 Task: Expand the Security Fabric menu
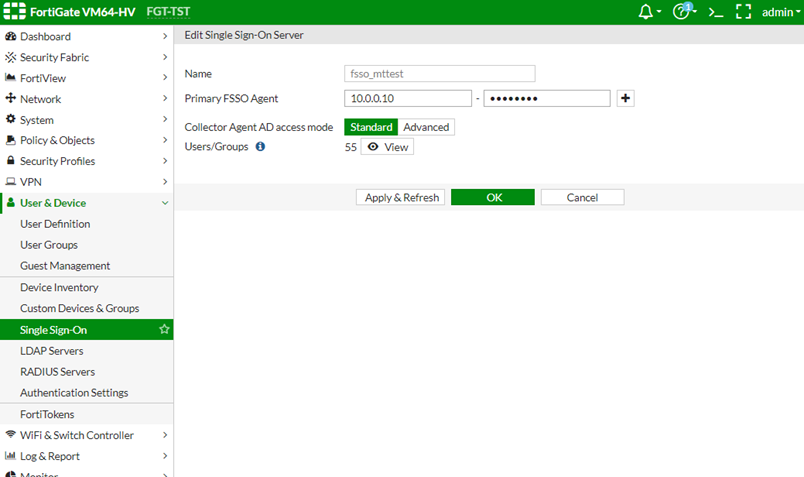(86, 57)
